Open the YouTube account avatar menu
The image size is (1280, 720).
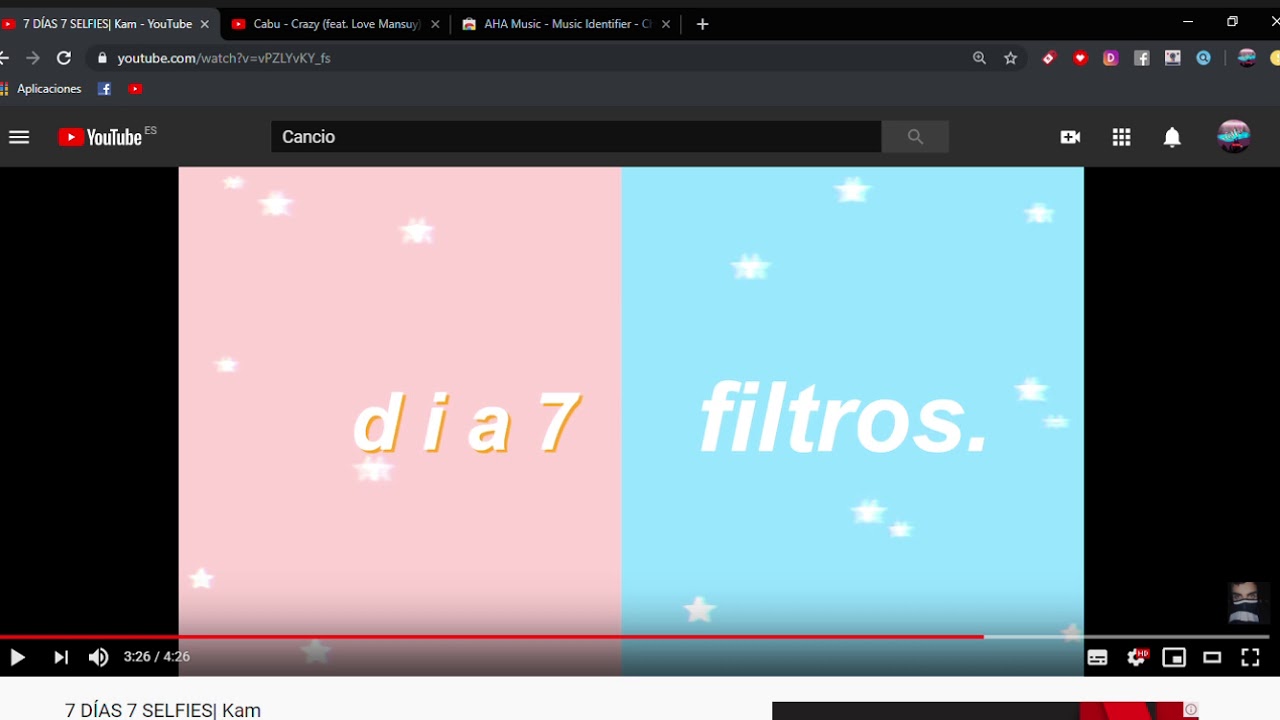[x=1234, y=136]
